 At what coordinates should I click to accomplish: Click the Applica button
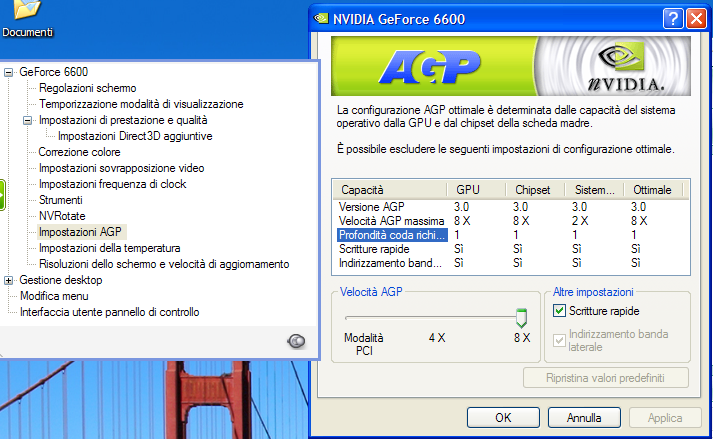click(x=665, y=418)
